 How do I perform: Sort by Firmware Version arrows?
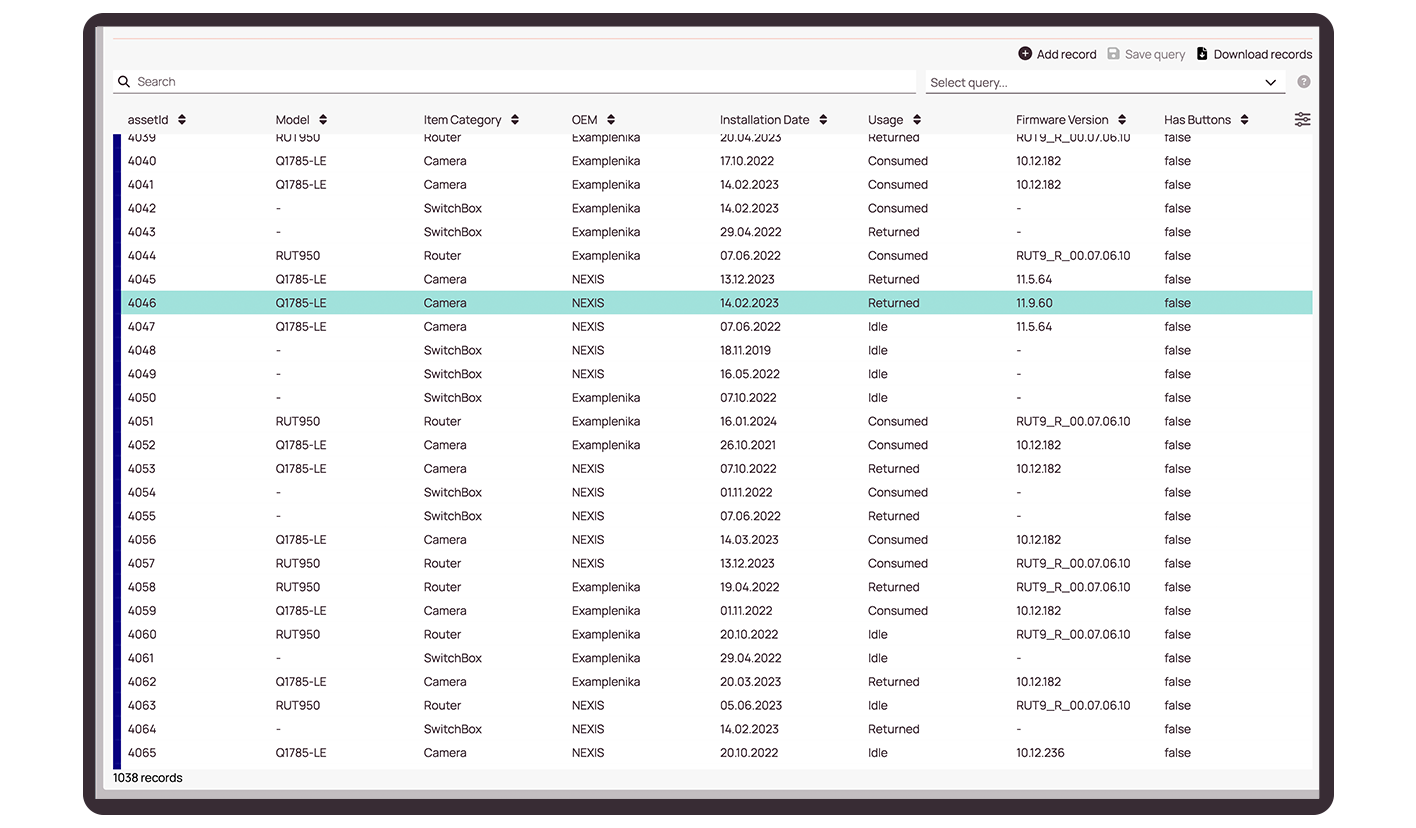[x=1122, y=120]
